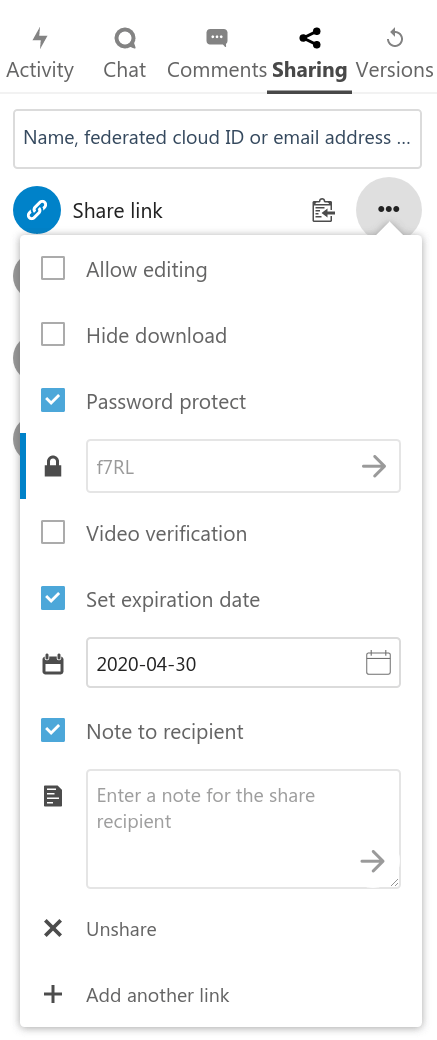Submit password with the arrow icon
The height and width of the screenshot is (1040, 437).
coord(375,466)
